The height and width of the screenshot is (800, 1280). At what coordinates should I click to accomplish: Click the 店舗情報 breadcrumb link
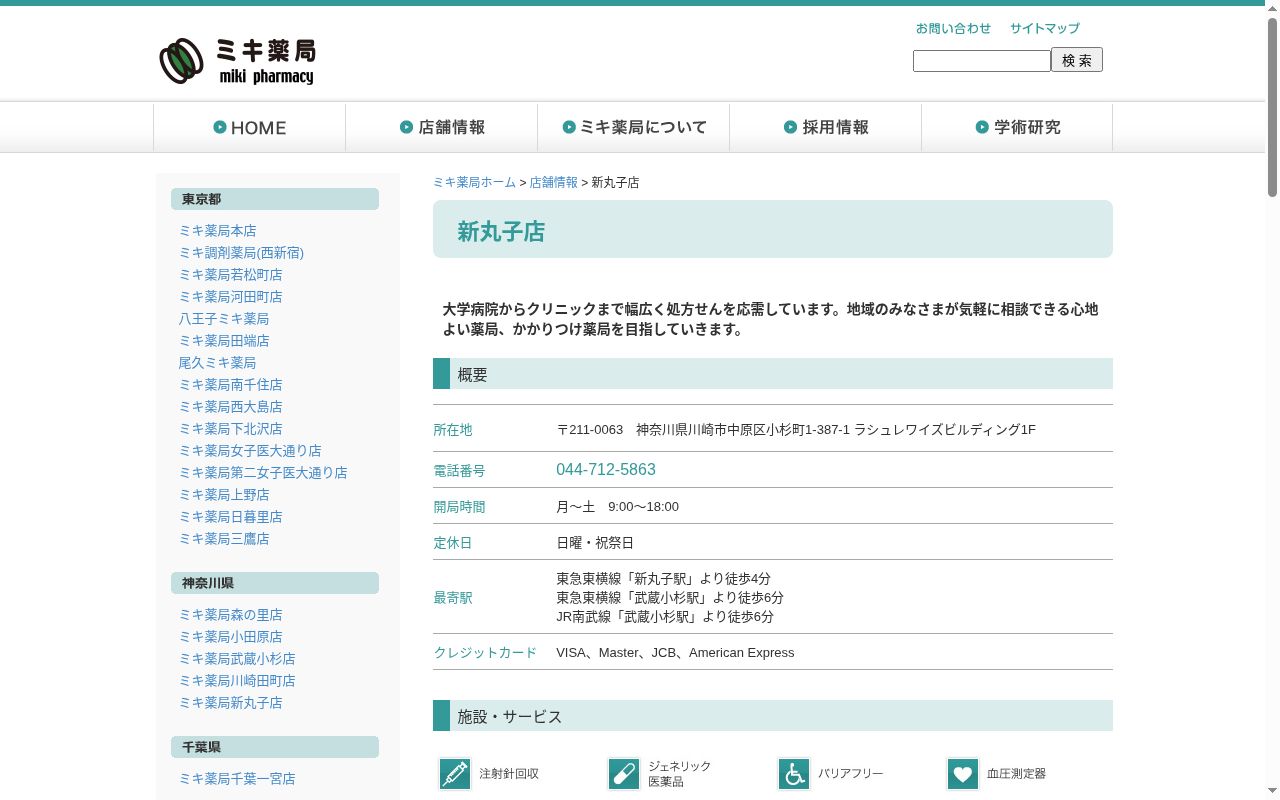tap(554, 182)
